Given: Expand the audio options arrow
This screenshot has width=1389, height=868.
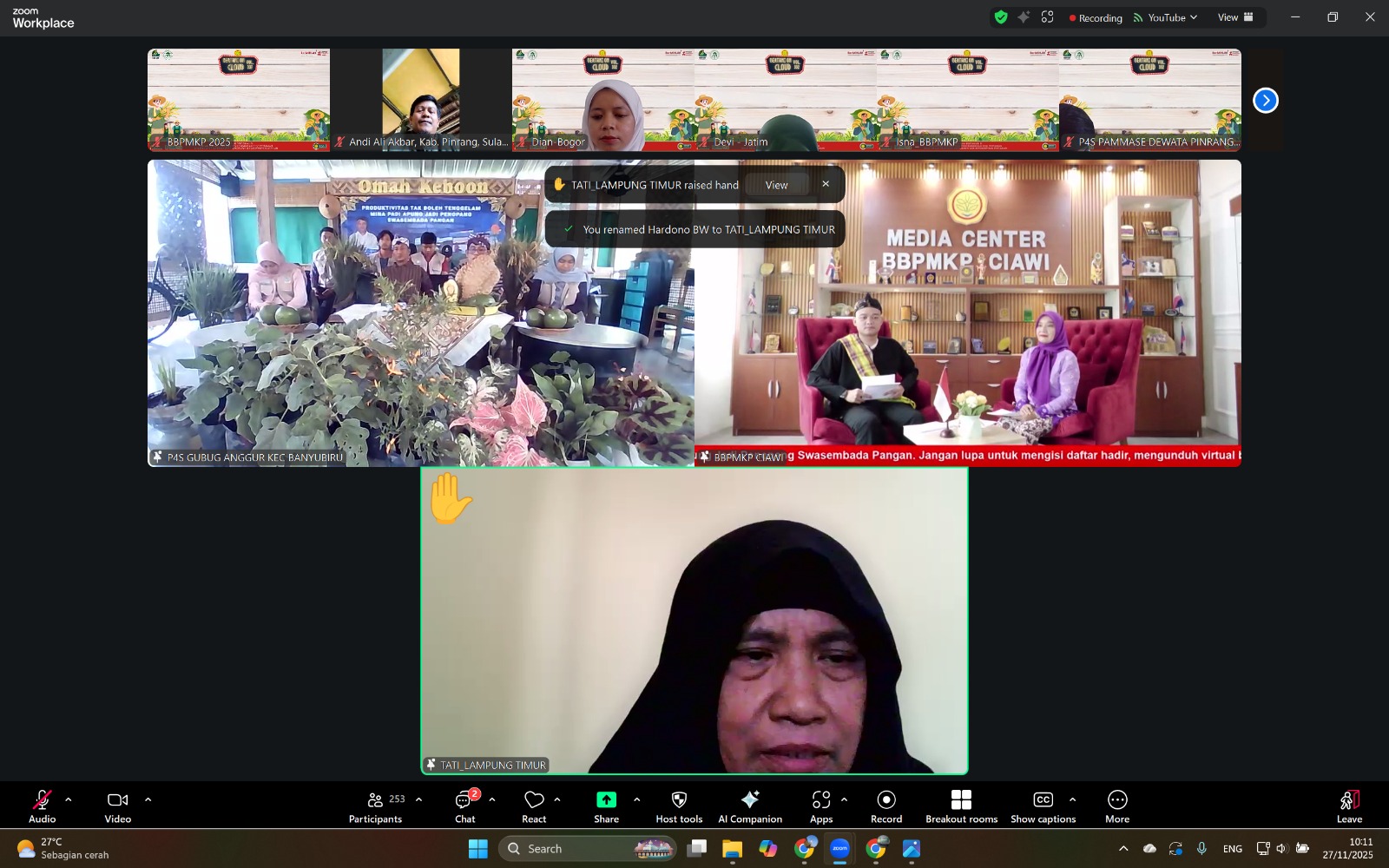Looking at the screenshot, I should tap(69, 799).
